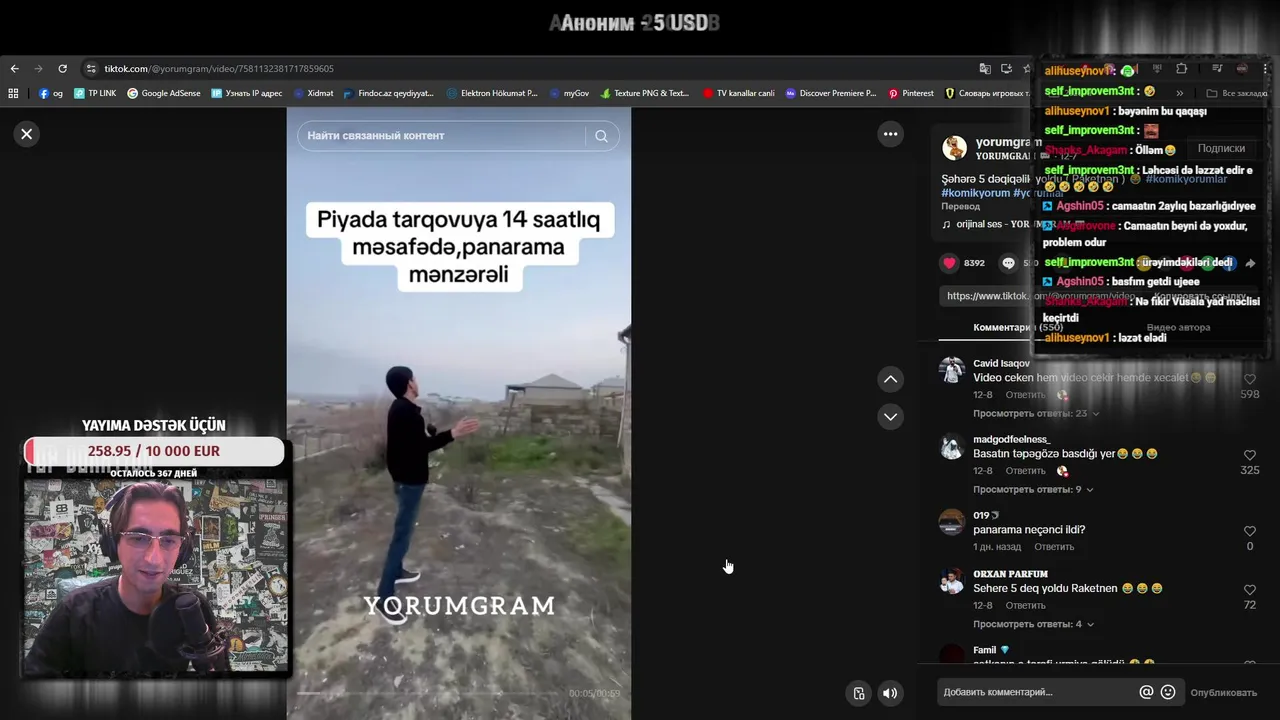
Task: Open the TV kanallar canli bookmark
Action: click(x=739, y=93)
